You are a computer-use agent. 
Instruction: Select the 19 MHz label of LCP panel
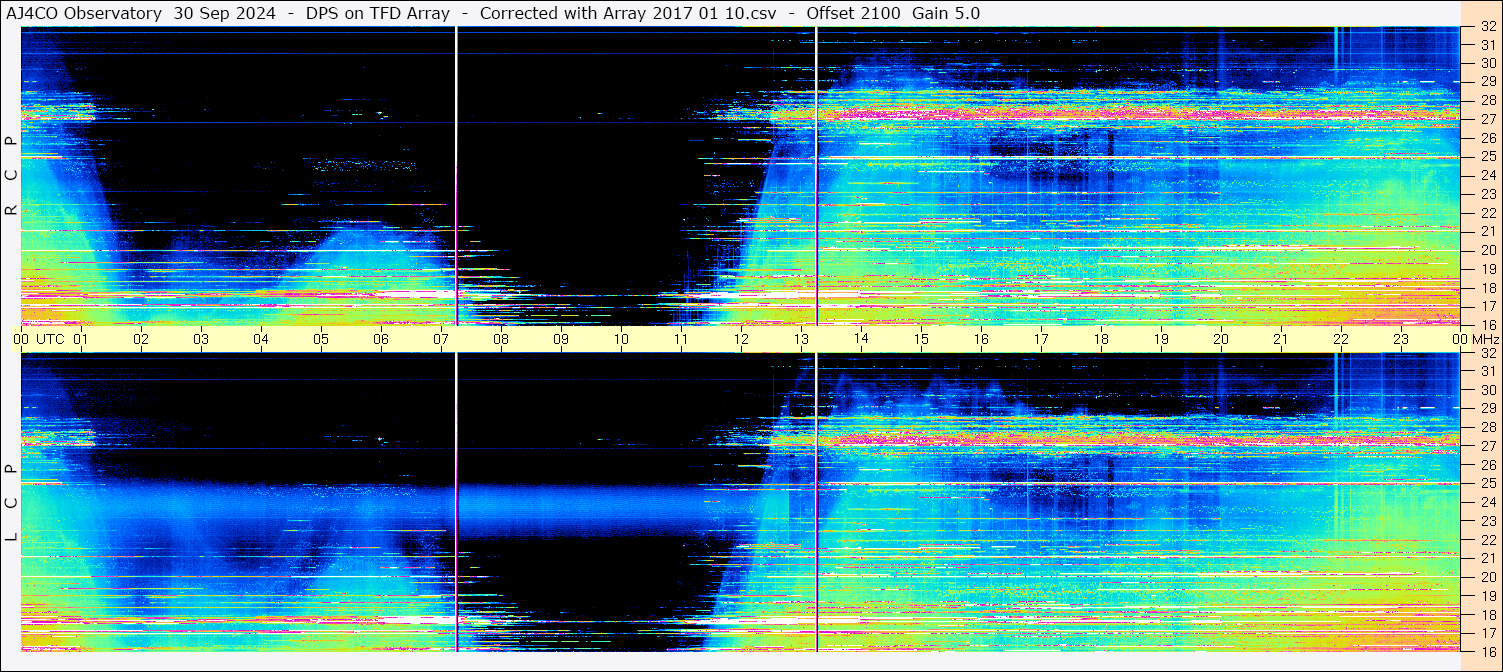point(1487,596)
